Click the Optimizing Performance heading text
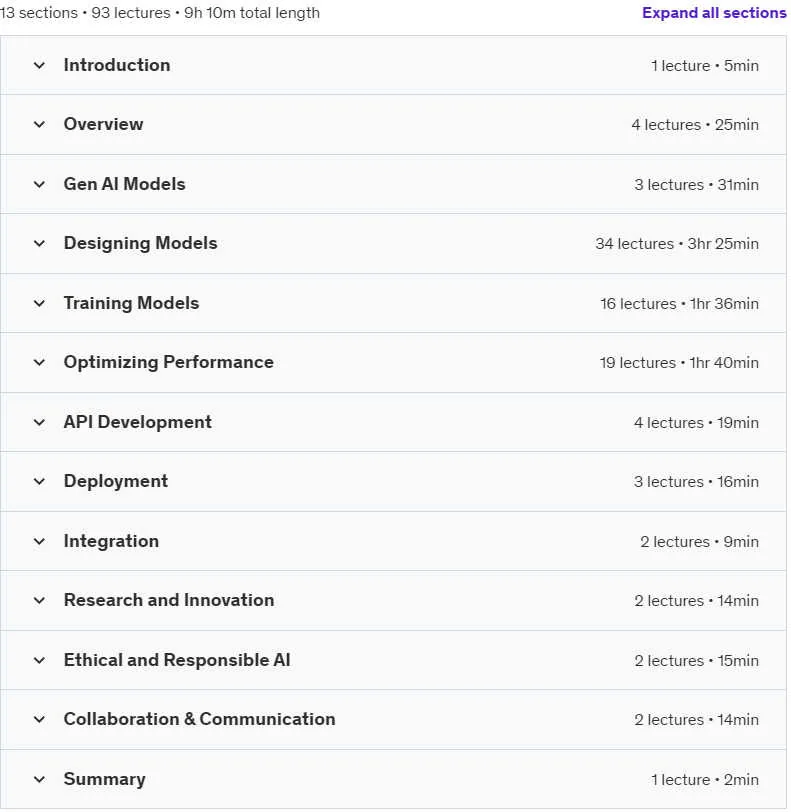This screenshot has height=812, width=791. pos(168,362)
